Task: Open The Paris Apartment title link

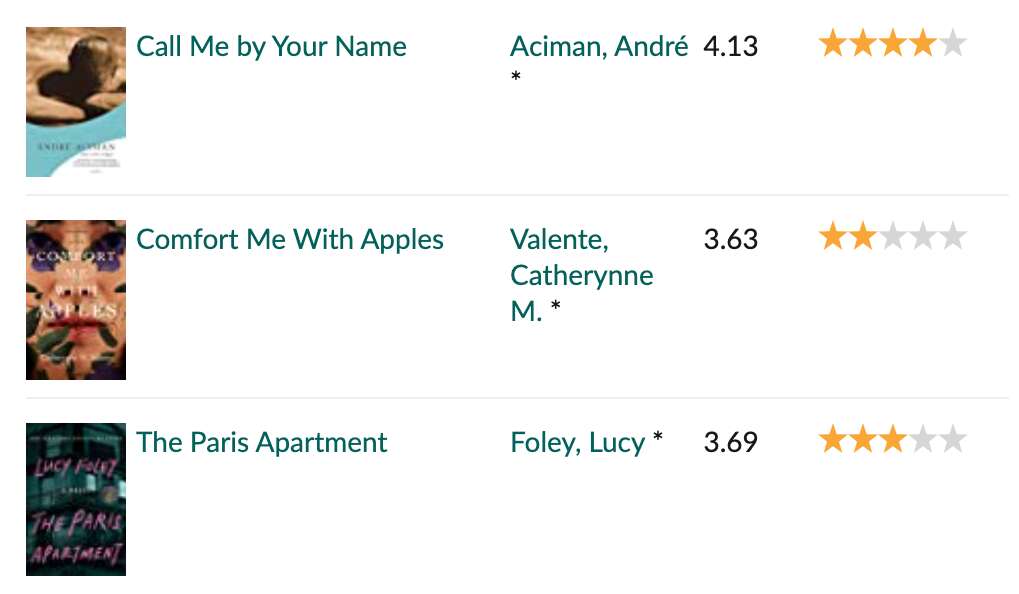Action: click(261, 443)
